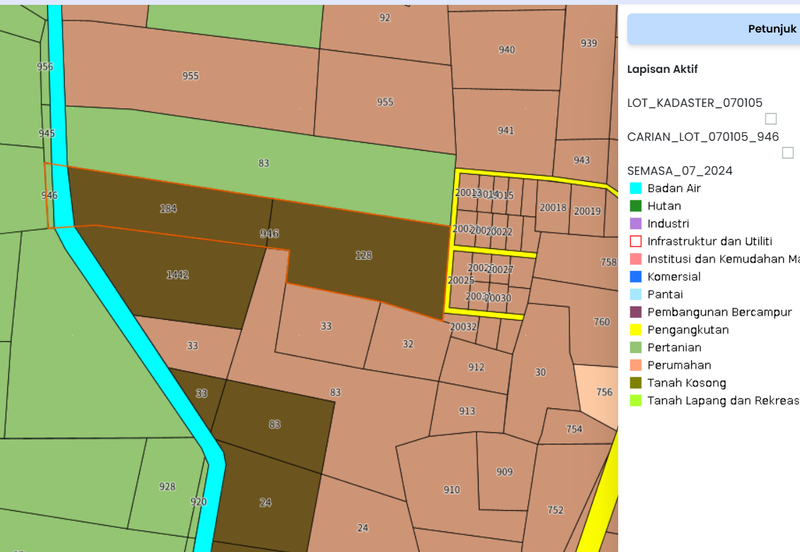Select the Pertanian legend label
The height and width of the screenshot is (552, 800).
tap(673, 347)
